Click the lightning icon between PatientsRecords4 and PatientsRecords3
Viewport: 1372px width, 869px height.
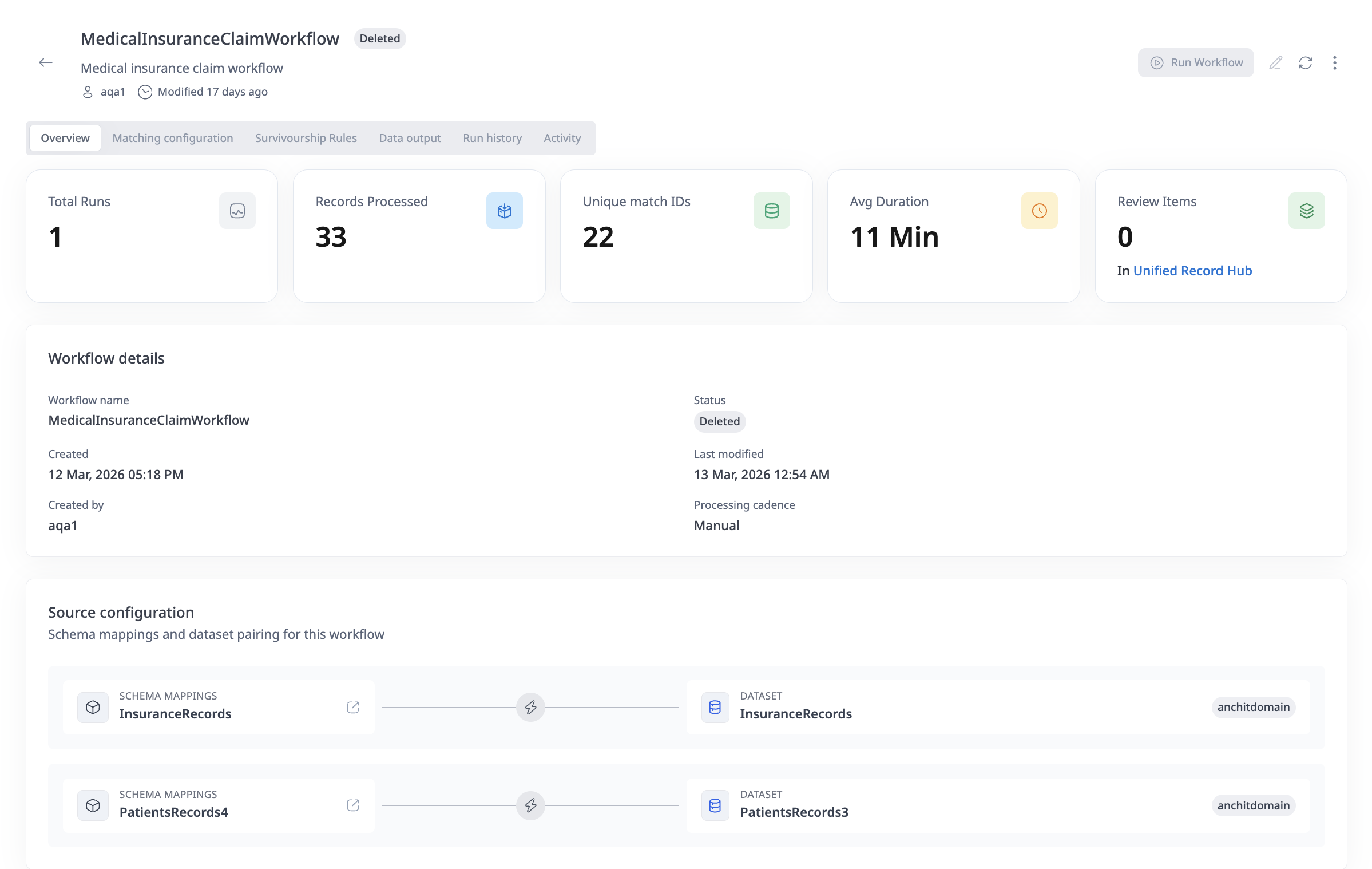pos(531,805)
